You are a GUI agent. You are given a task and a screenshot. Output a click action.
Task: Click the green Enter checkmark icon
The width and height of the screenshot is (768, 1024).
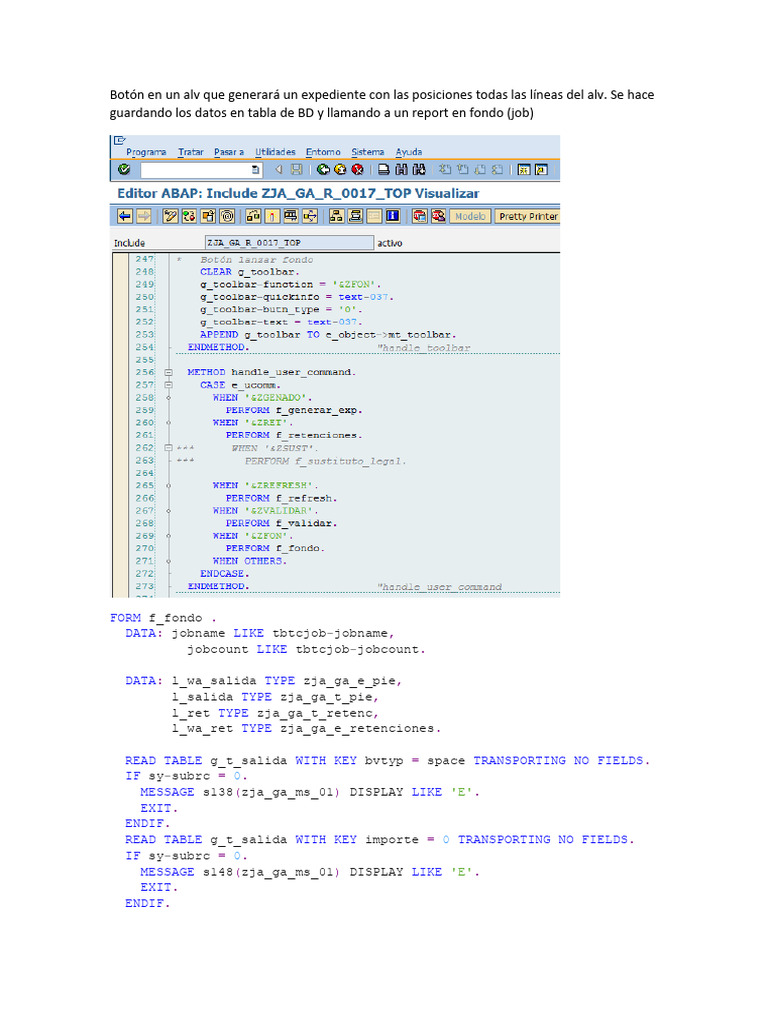pos(123,169)
